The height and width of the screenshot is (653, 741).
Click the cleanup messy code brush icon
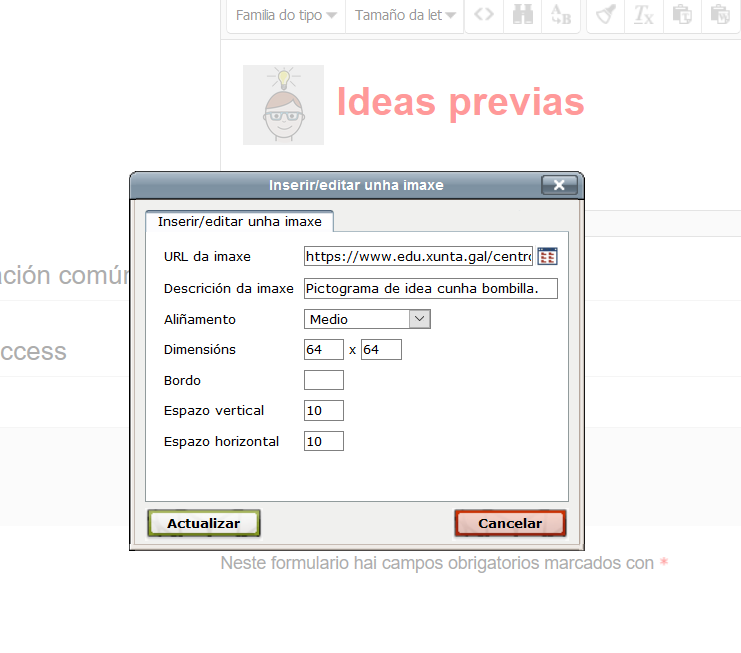coord(606,16)
